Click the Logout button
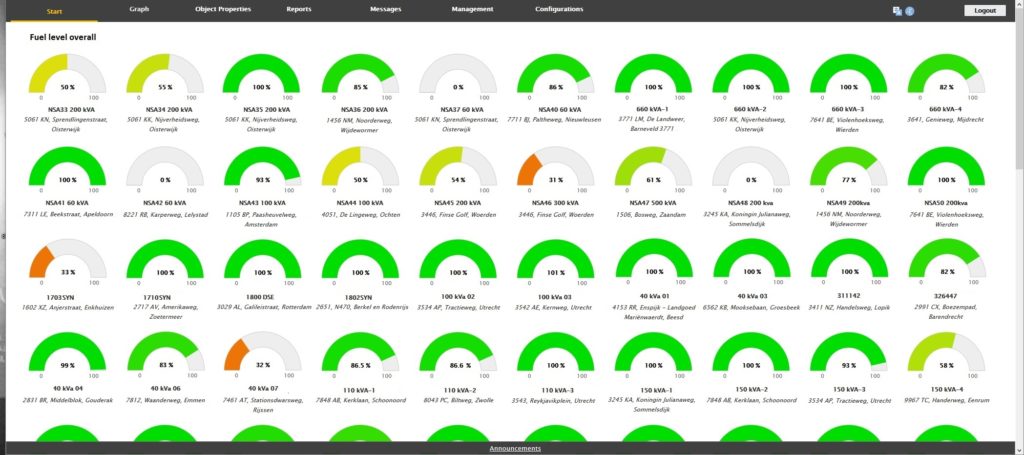Image resolution: width=1024 pixels, height=455 pixels. pos(985,10)
